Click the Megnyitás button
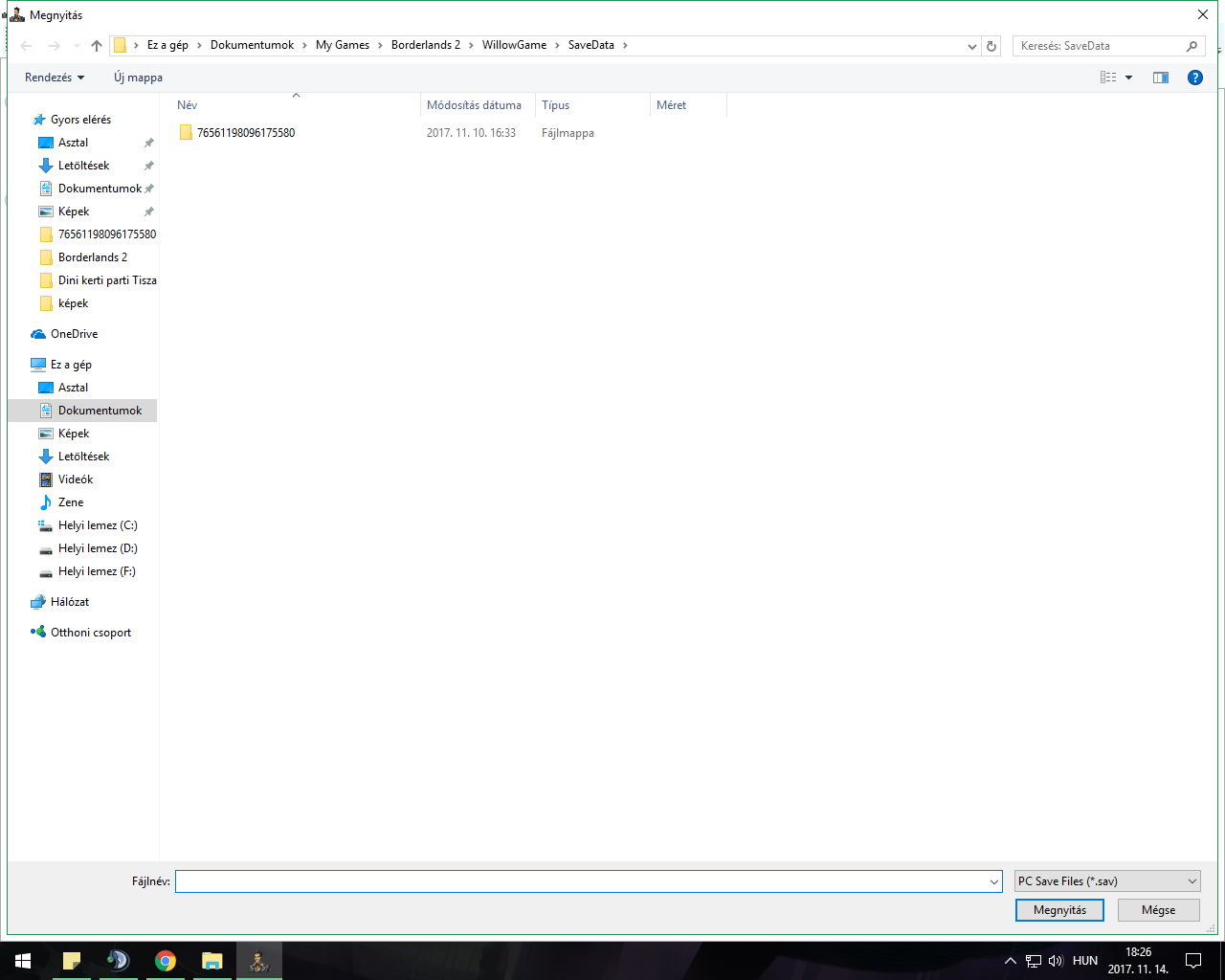 1059,910
